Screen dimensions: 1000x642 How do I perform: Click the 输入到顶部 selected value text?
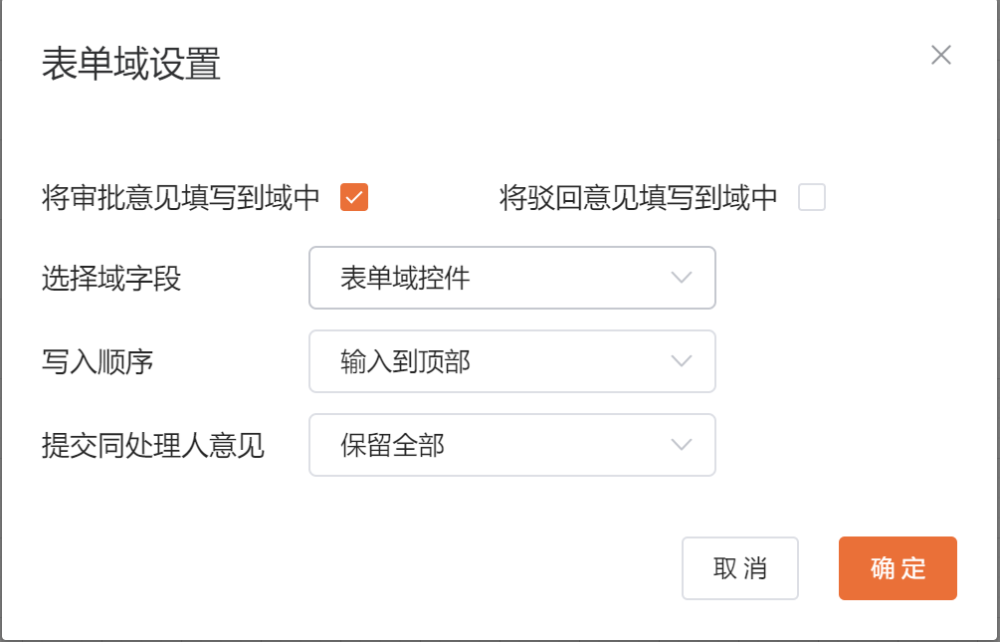[405, 361]
